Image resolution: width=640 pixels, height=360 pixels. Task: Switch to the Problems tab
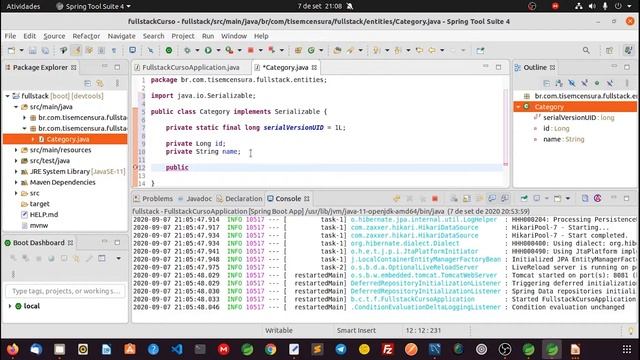(153, 199)
